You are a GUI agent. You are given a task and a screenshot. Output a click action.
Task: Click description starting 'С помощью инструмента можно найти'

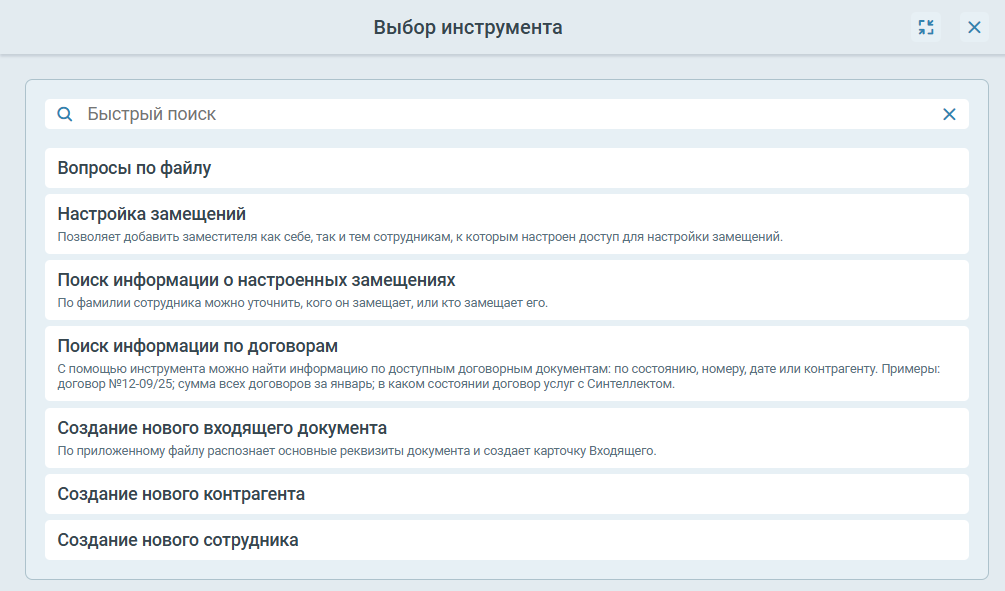[200, 369]
